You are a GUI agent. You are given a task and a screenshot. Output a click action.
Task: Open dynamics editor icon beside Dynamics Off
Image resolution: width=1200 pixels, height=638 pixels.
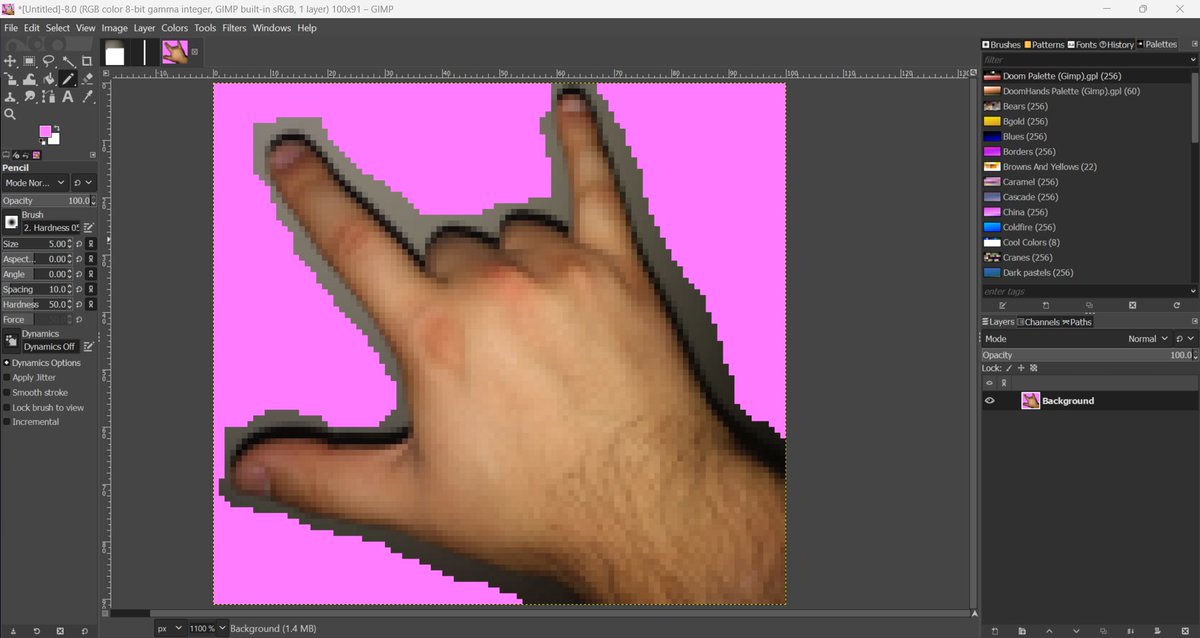(x=88, y=346)
